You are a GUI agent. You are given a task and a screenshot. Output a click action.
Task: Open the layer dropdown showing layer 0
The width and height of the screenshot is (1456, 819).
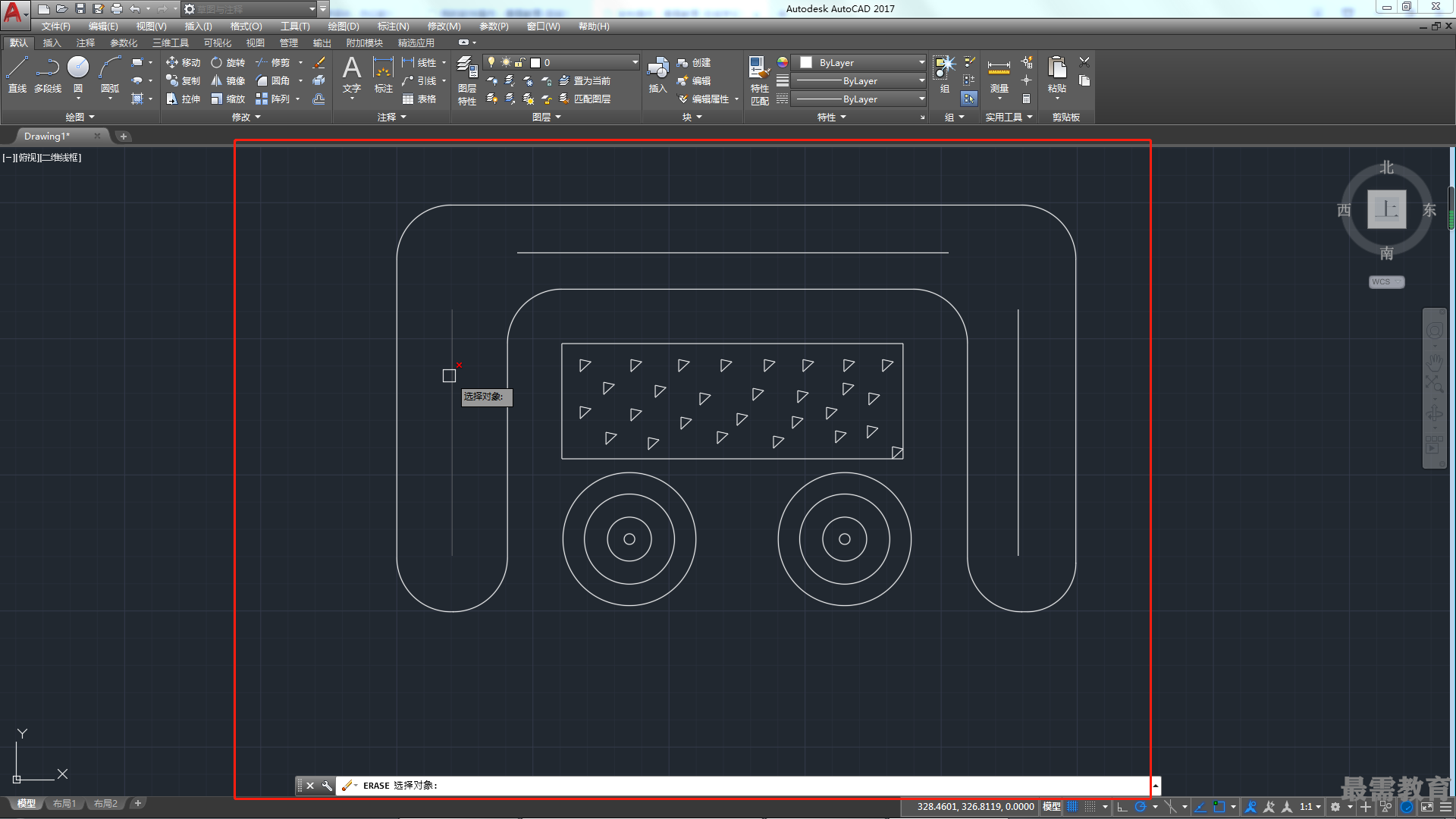[561, 62]
